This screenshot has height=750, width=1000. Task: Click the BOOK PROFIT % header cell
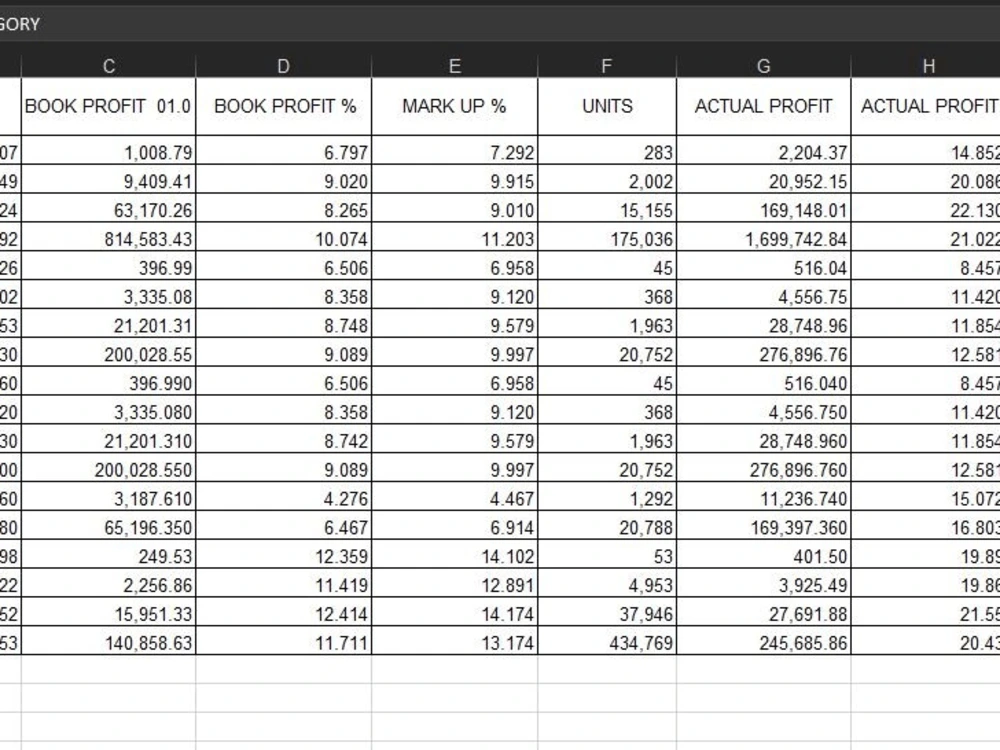coord(284,107)
